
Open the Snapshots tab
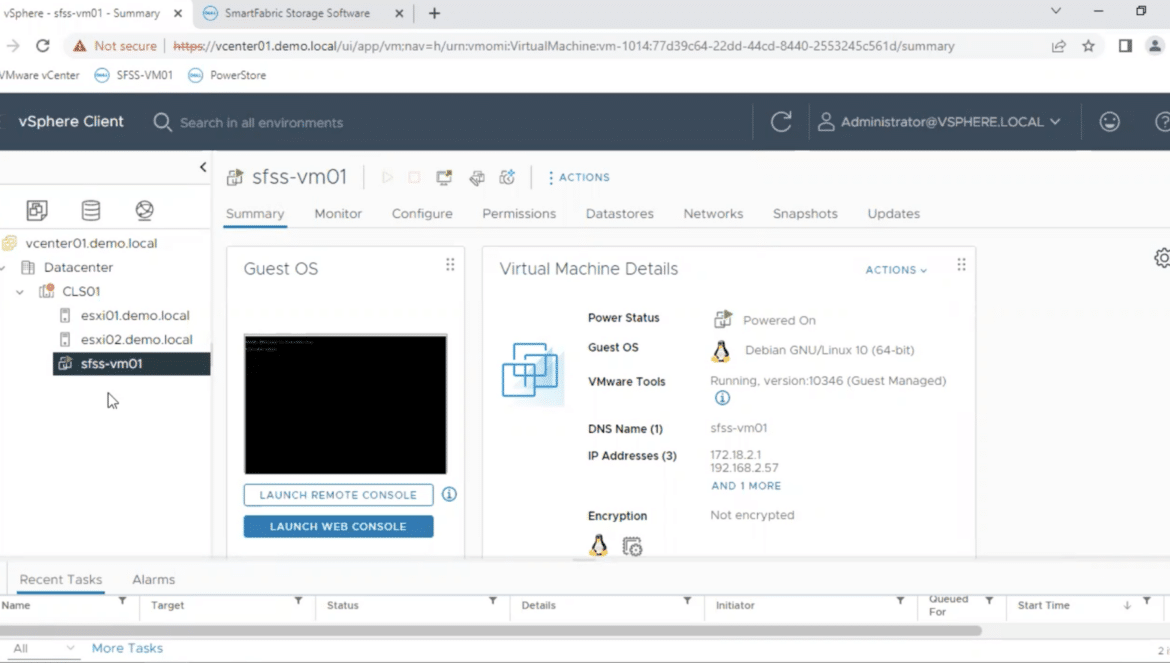pyautogui.click(x=805, y=213)
